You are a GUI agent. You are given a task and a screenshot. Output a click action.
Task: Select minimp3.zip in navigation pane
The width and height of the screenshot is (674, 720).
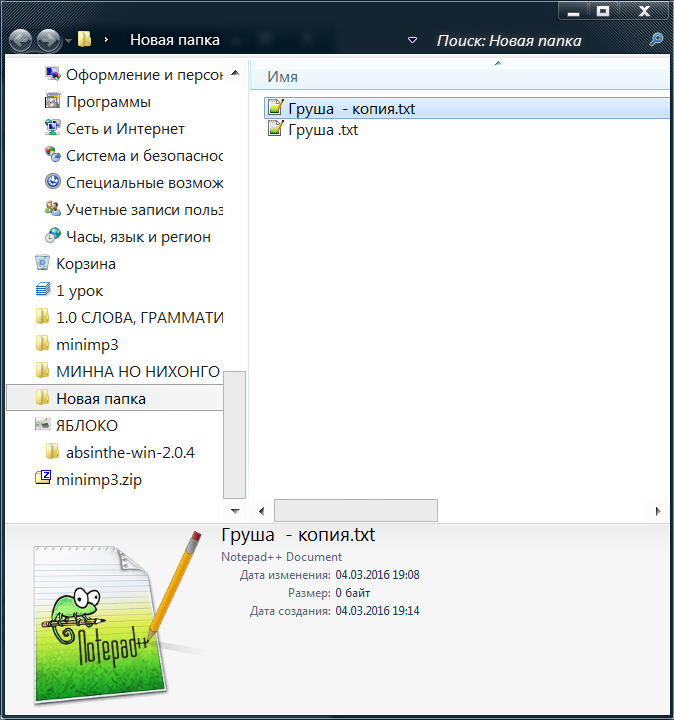[x=99, y=480]
